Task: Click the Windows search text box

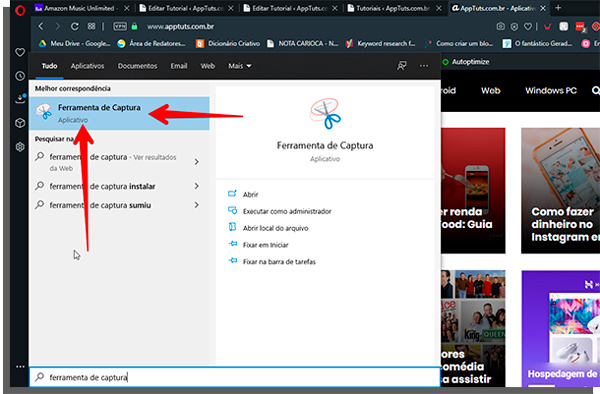Action: pyautogui.click(x=235, y=377)
